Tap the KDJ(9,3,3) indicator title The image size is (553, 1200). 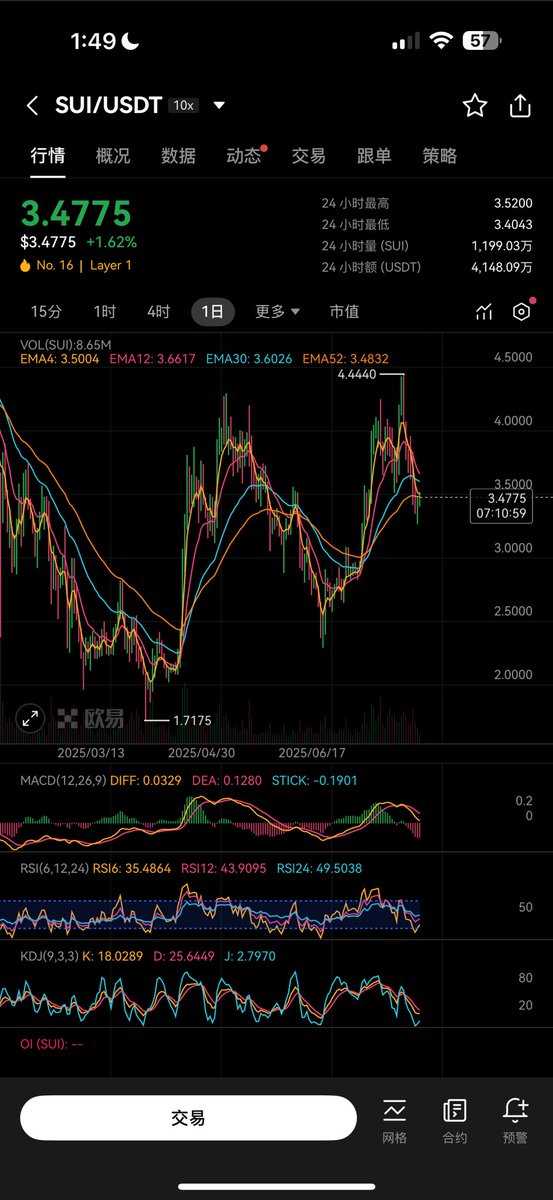click(x=52, y=956)
